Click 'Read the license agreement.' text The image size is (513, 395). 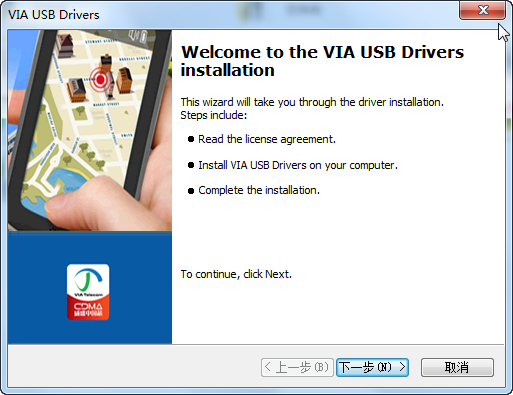point(267,139)
